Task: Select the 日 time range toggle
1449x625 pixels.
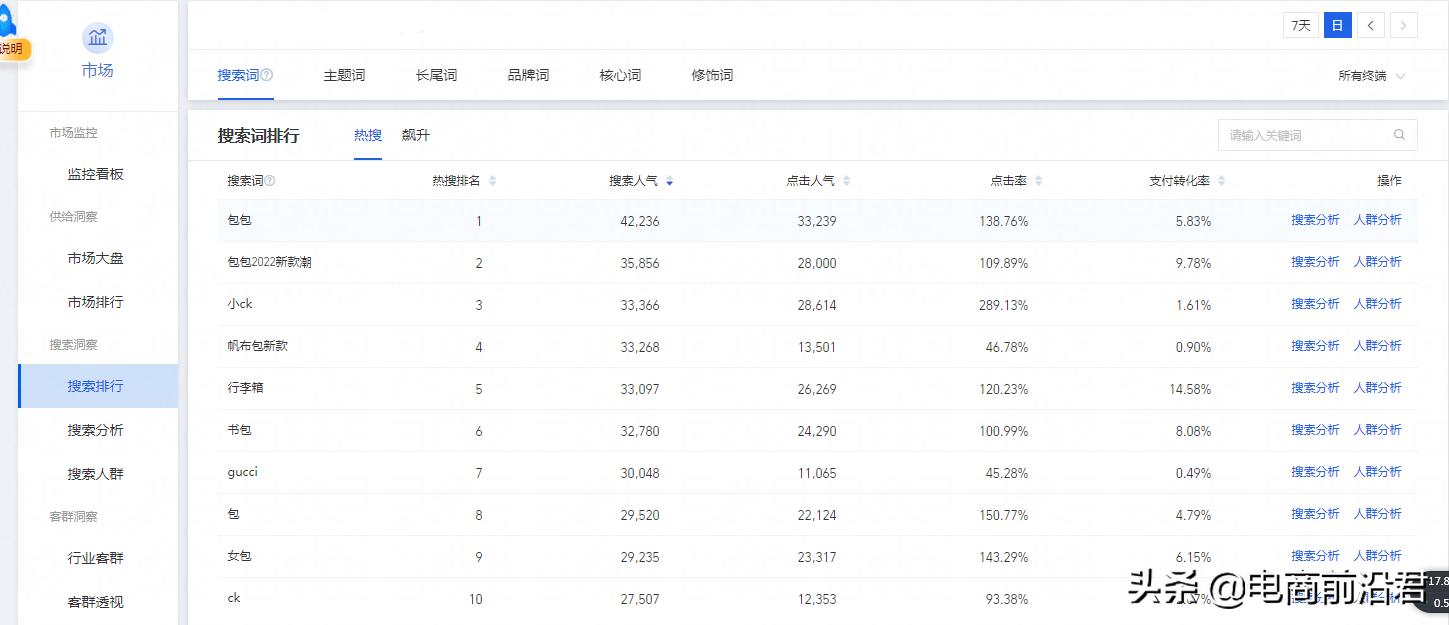Action: coord(1337,25)
